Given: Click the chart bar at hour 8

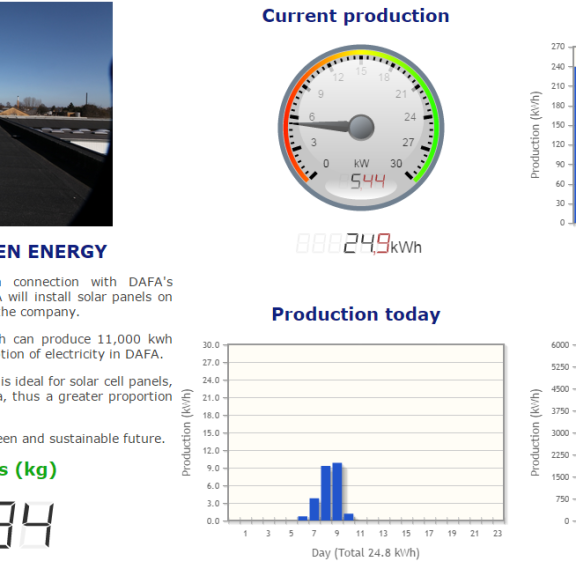Looking at the screenshot, I should (x=325, y=493).
